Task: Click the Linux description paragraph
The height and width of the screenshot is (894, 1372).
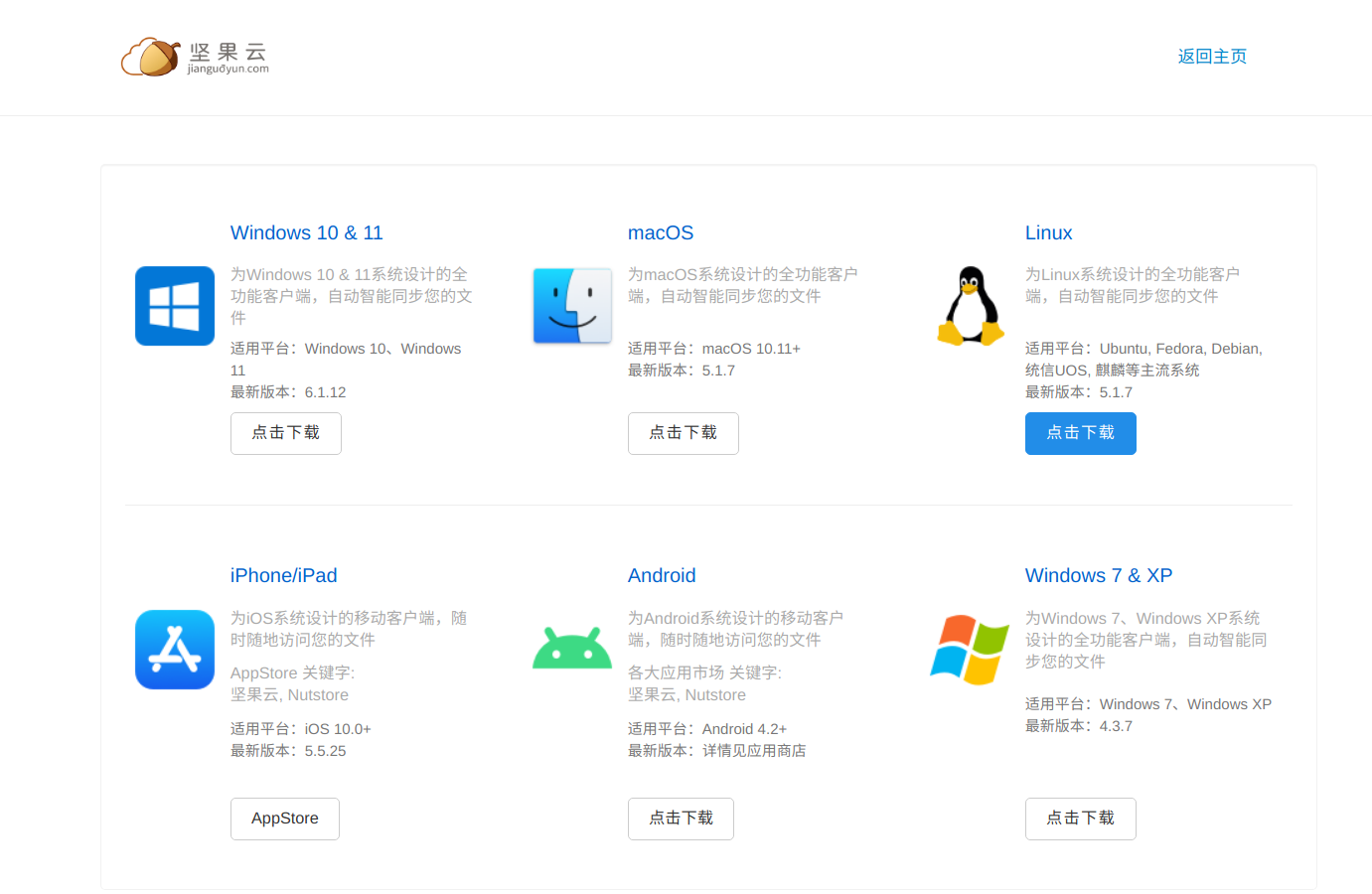Action: (x=1133, y=285)
